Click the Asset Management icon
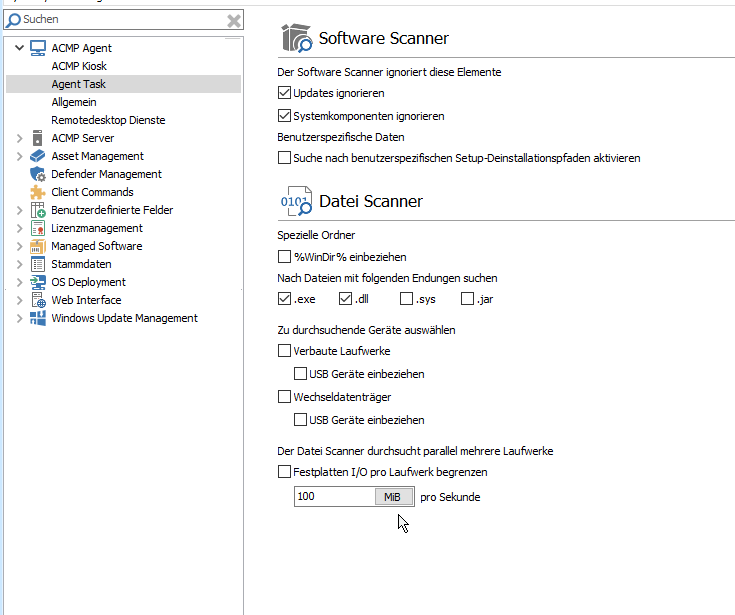 38,156
